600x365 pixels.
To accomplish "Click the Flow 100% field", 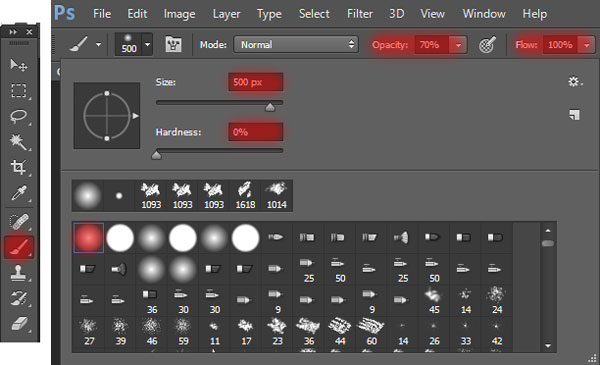I will [561, 45].
